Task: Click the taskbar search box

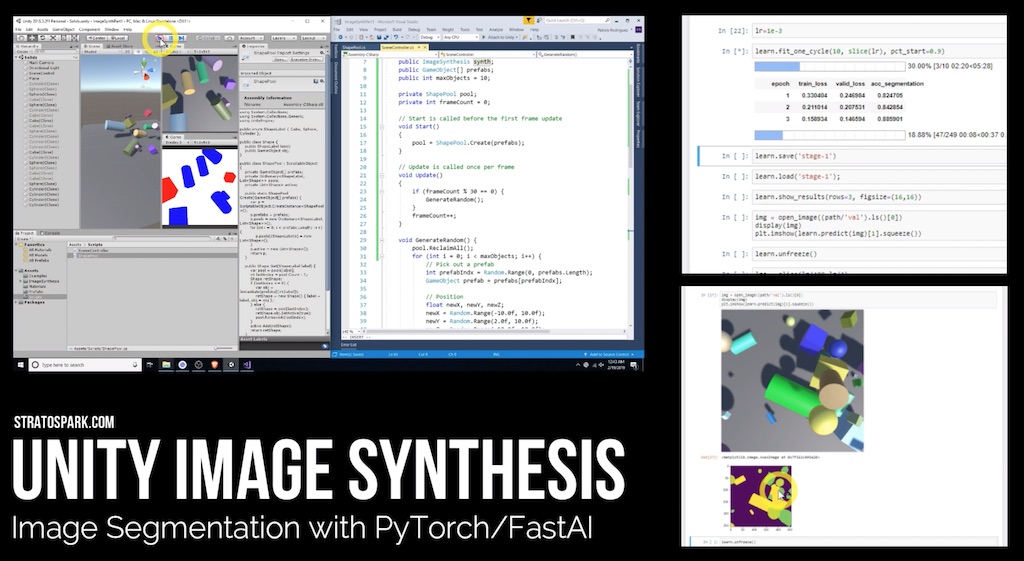Action: tap(85, 365)
